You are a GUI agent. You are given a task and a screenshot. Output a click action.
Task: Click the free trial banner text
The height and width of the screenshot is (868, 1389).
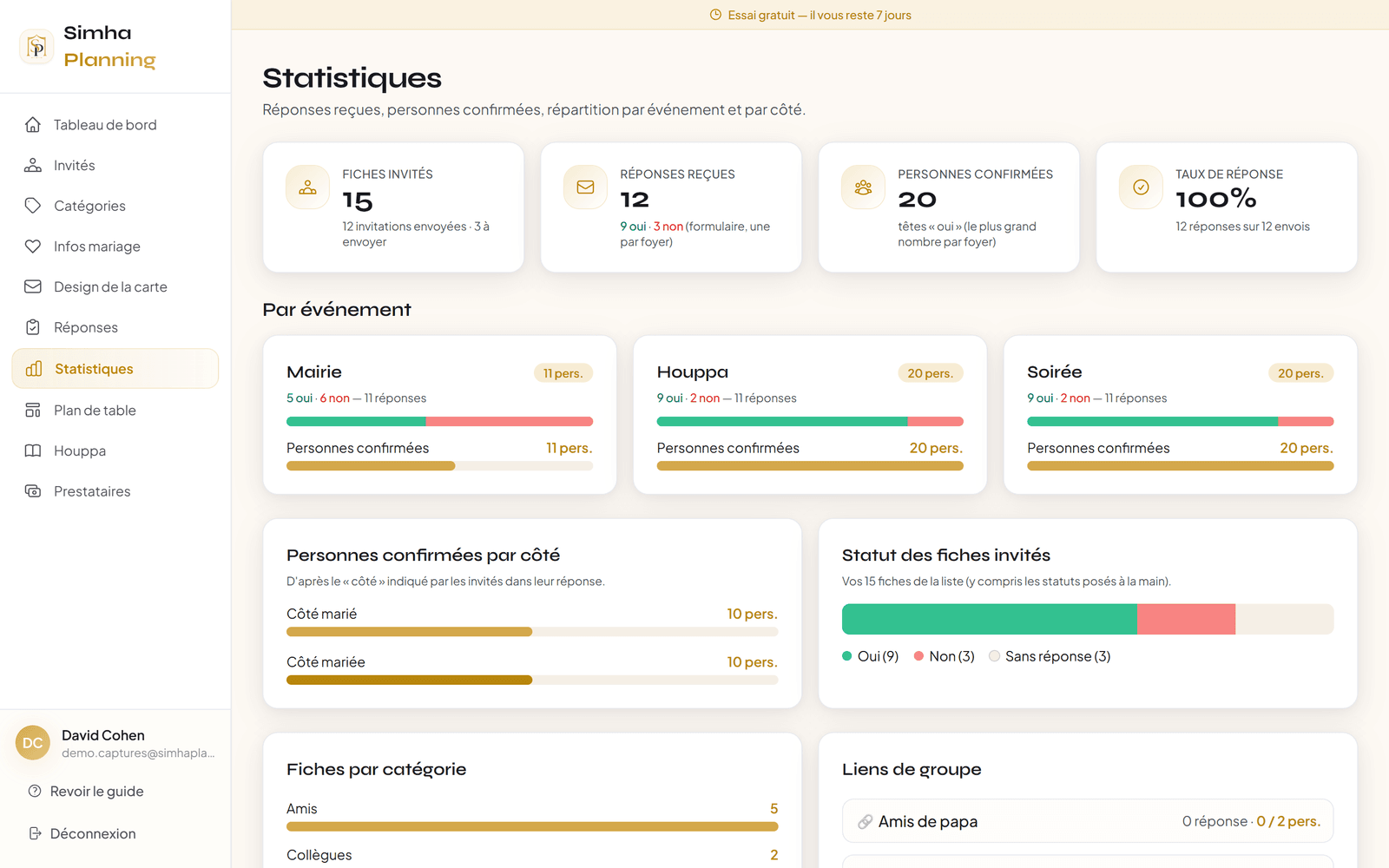click(820, 15)
